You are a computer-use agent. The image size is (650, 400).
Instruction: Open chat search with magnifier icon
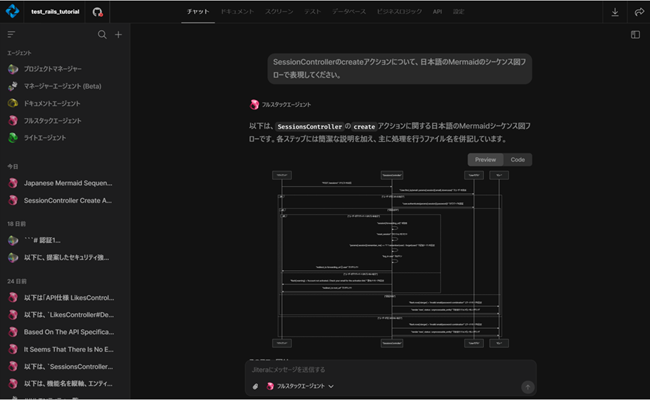coord(102,34)
